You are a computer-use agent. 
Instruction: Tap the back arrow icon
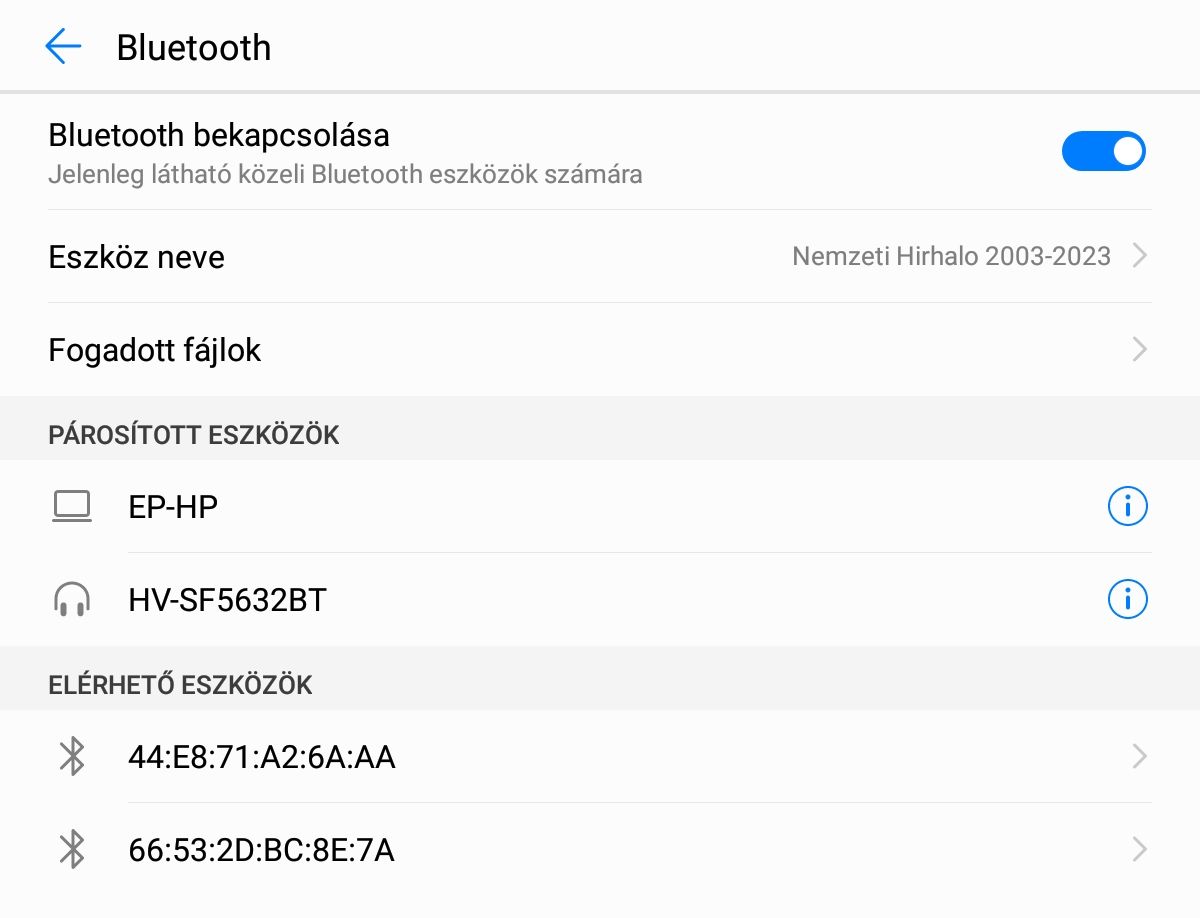63,47
